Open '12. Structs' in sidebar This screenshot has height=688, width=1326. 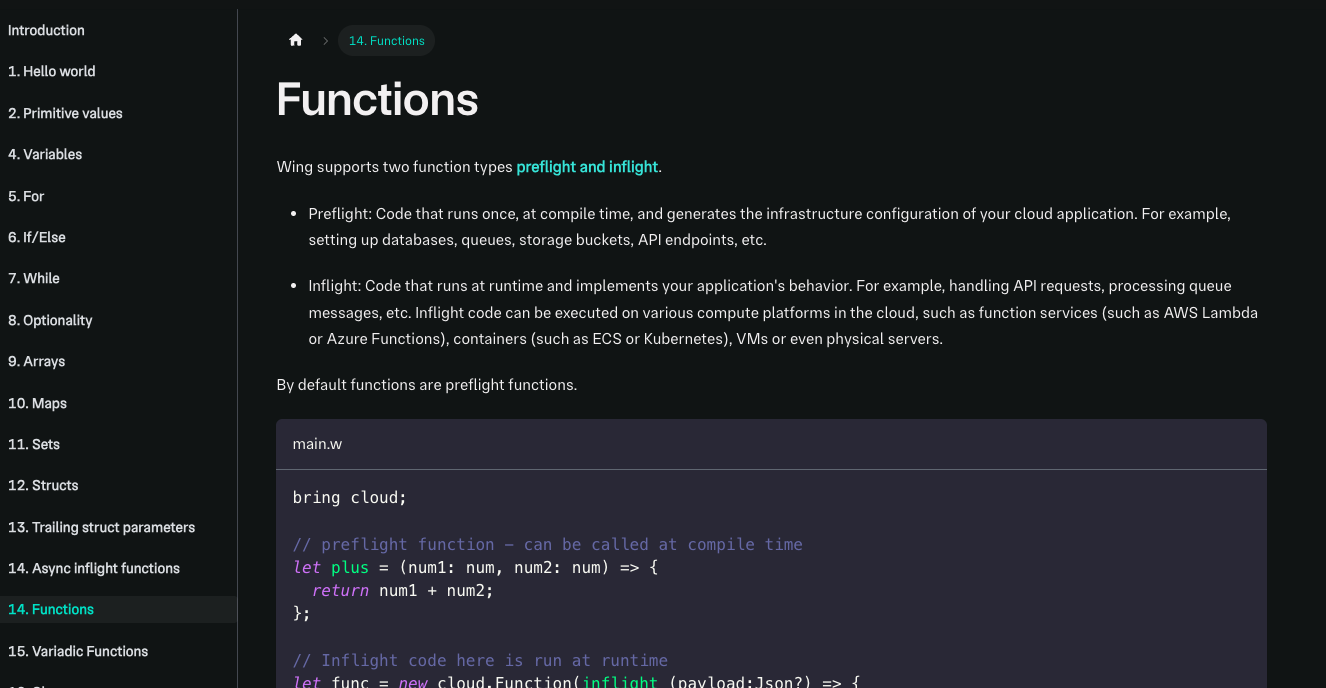[x=43, y=486]
